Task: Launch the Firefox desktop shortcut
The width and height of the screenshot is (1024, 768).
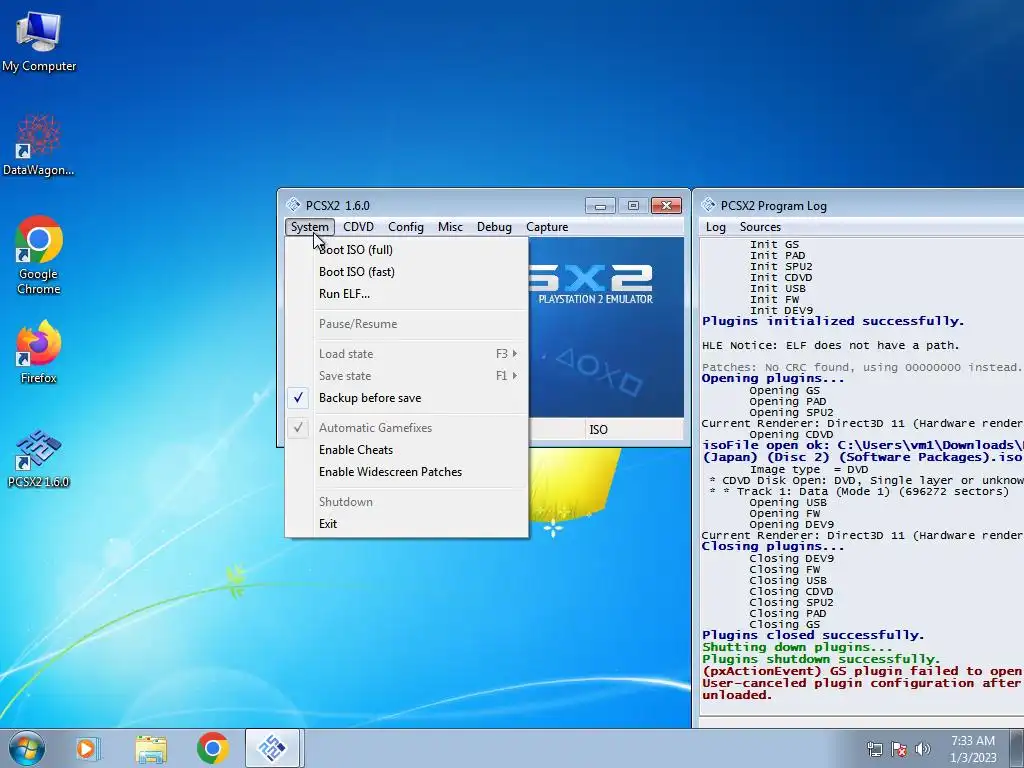Action: [x=39, y=351]
